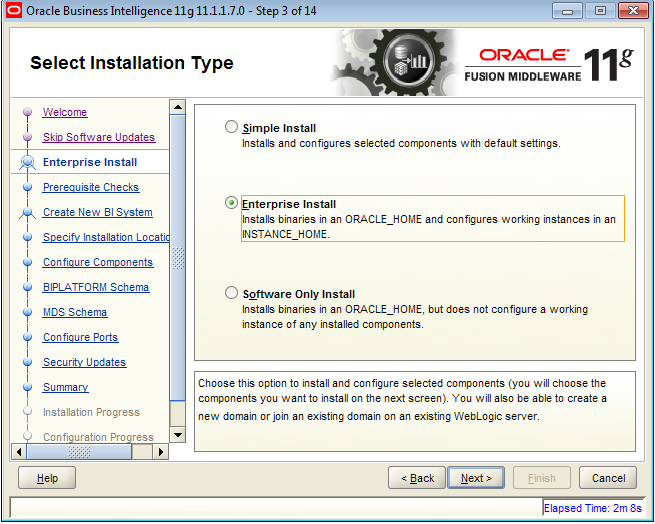Viewport: 655px width, 524px height.
Task: Click the Skip Software Updates step marker
Action: pos(28,137)
